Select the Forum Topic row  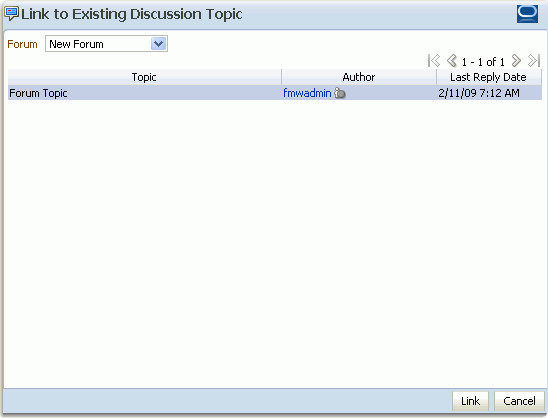coord(275,93)
